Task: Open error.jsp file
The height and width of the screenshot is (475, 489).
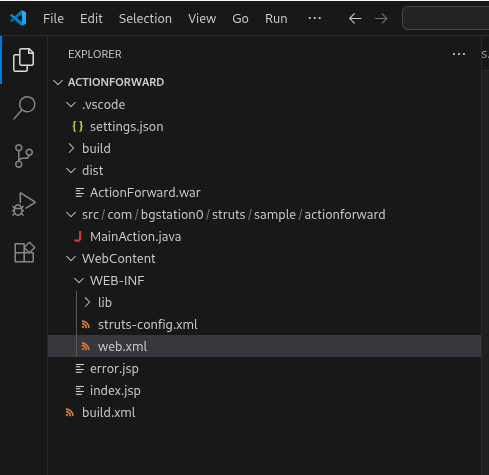Action: [114, 369]
